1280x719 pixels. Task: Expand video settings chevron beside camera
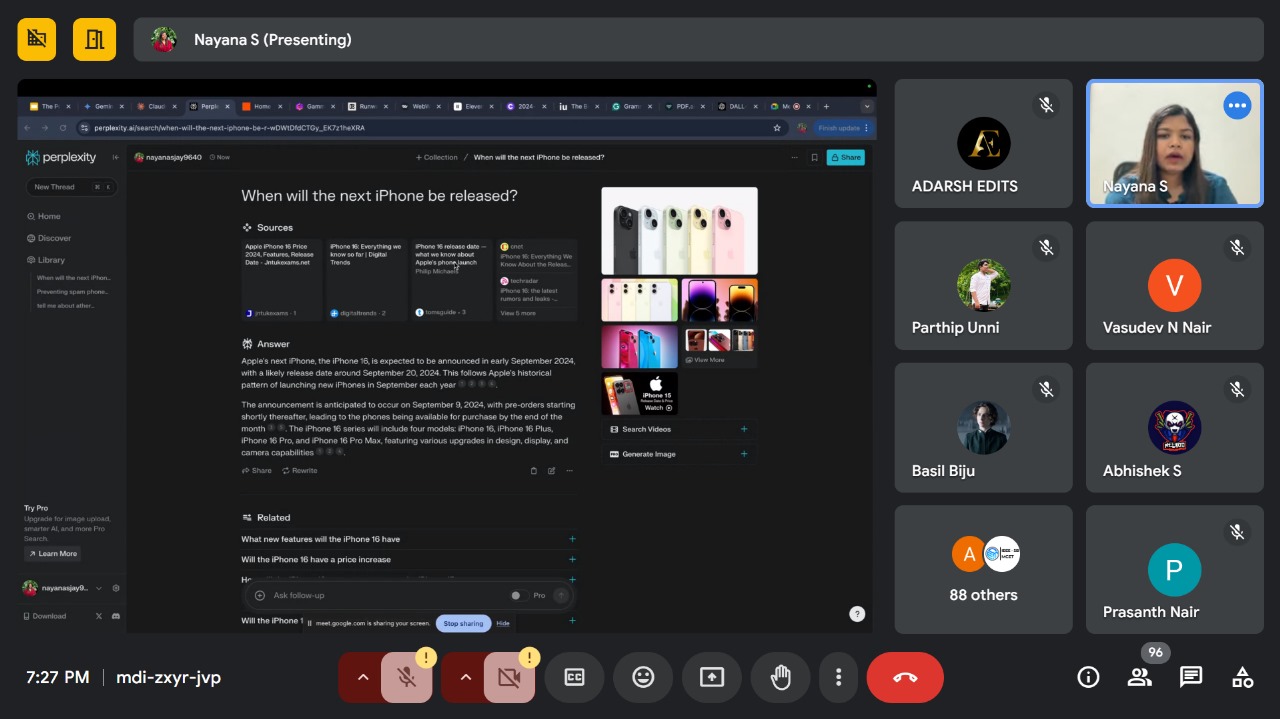[466, 677]
